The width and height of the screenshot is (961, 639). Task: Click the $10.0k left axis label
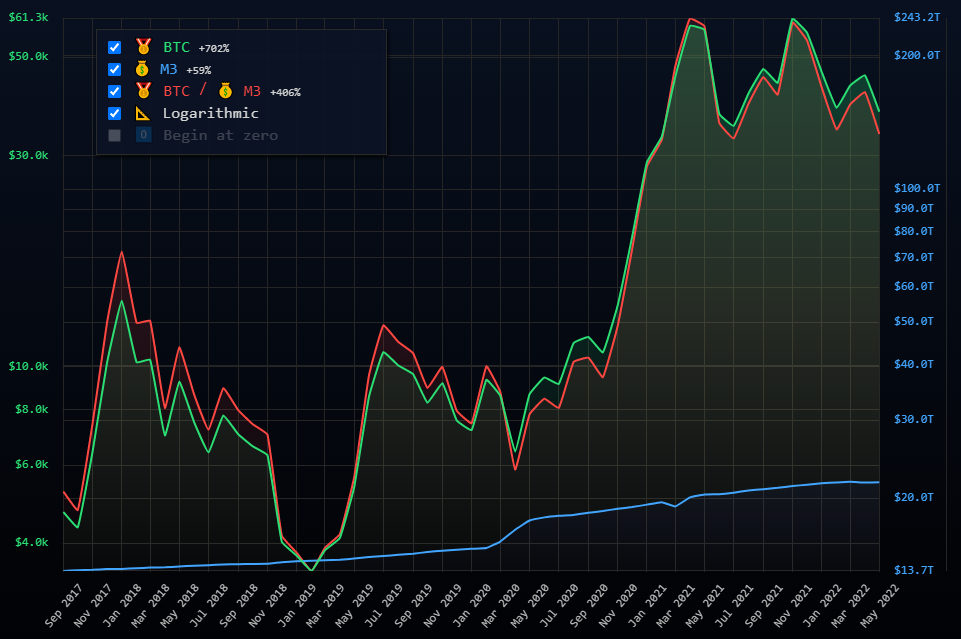pyautogui.click(x=28, y=366)
